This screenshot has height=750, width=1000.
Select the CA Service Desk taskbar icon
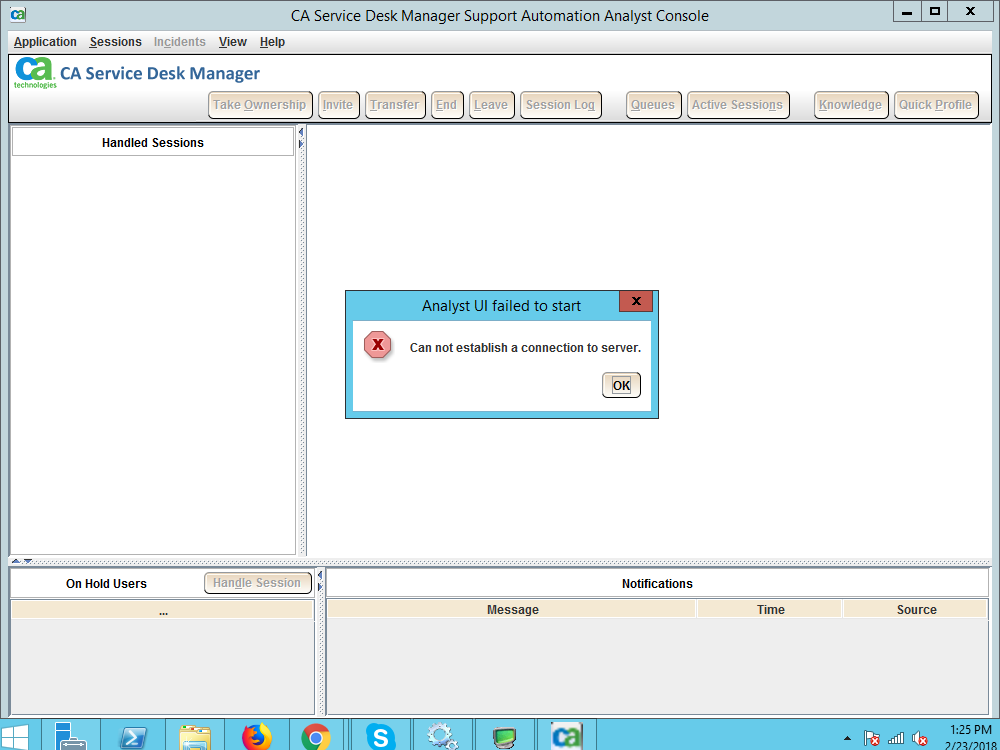coord(566,735)
